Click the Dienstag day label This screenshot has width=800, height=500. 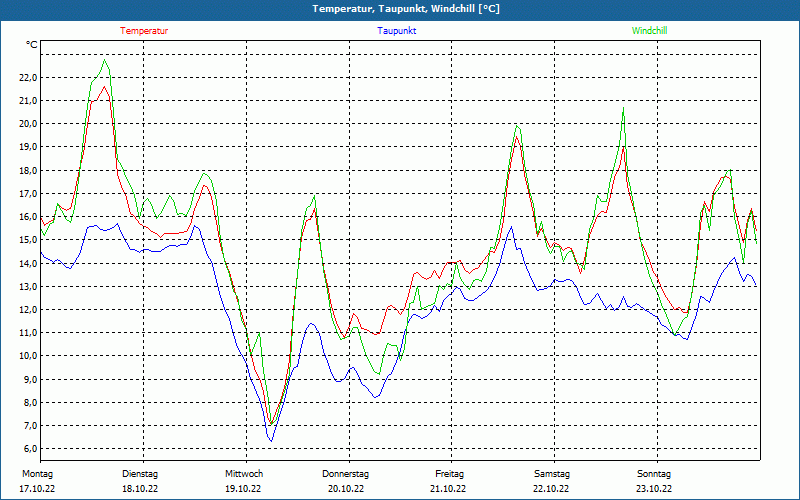(x=140, y=474)
